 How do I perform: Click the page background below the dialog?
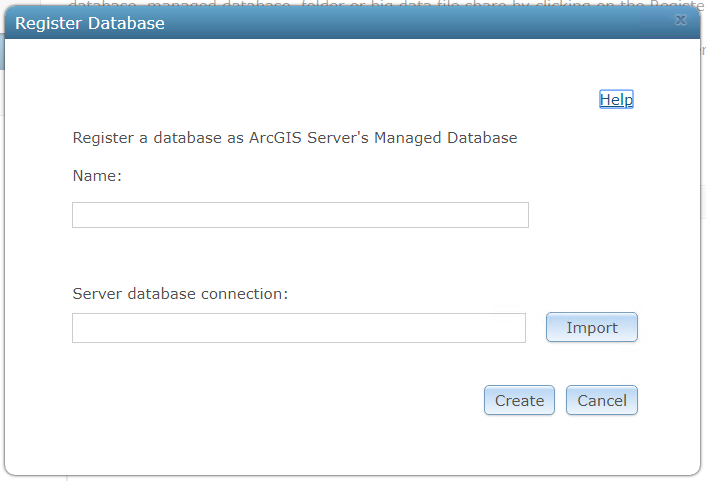click(x=350, y=478)
